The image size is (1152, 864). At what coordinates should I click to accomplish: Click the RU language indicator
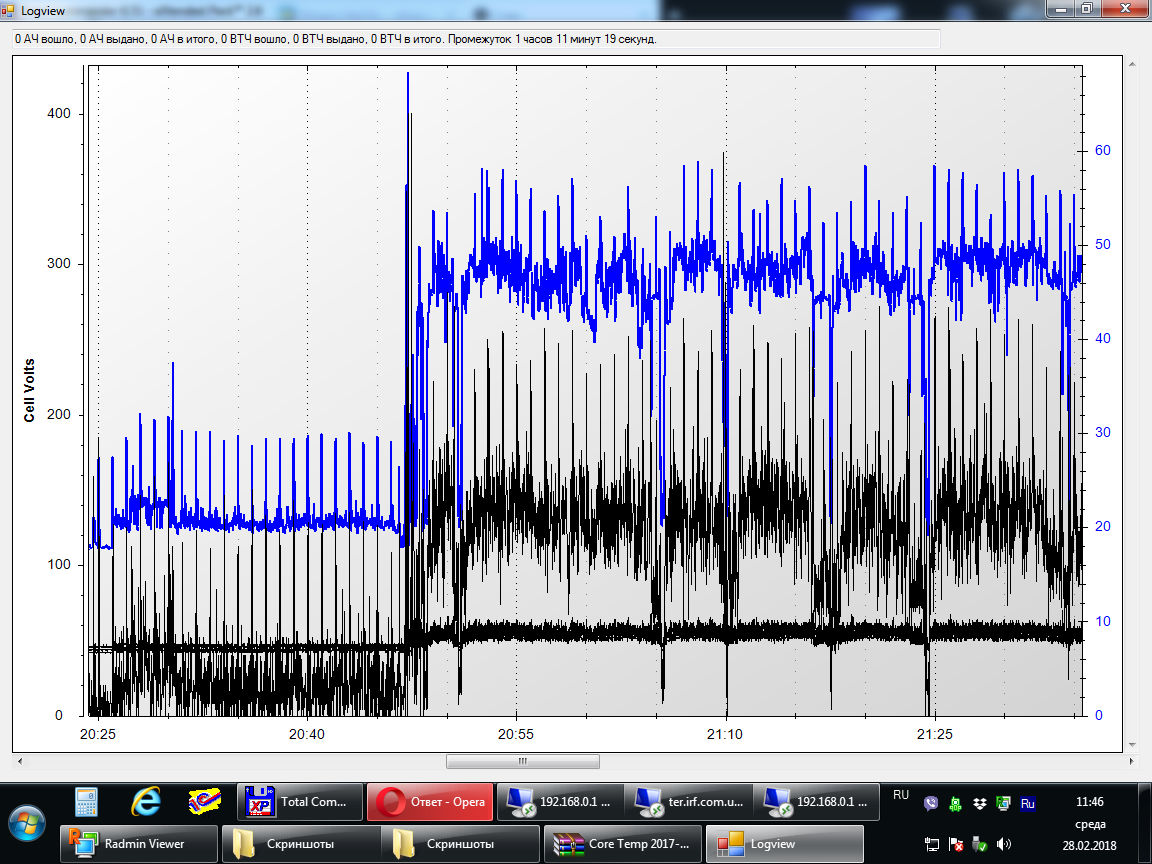click(x=901, y=796)
